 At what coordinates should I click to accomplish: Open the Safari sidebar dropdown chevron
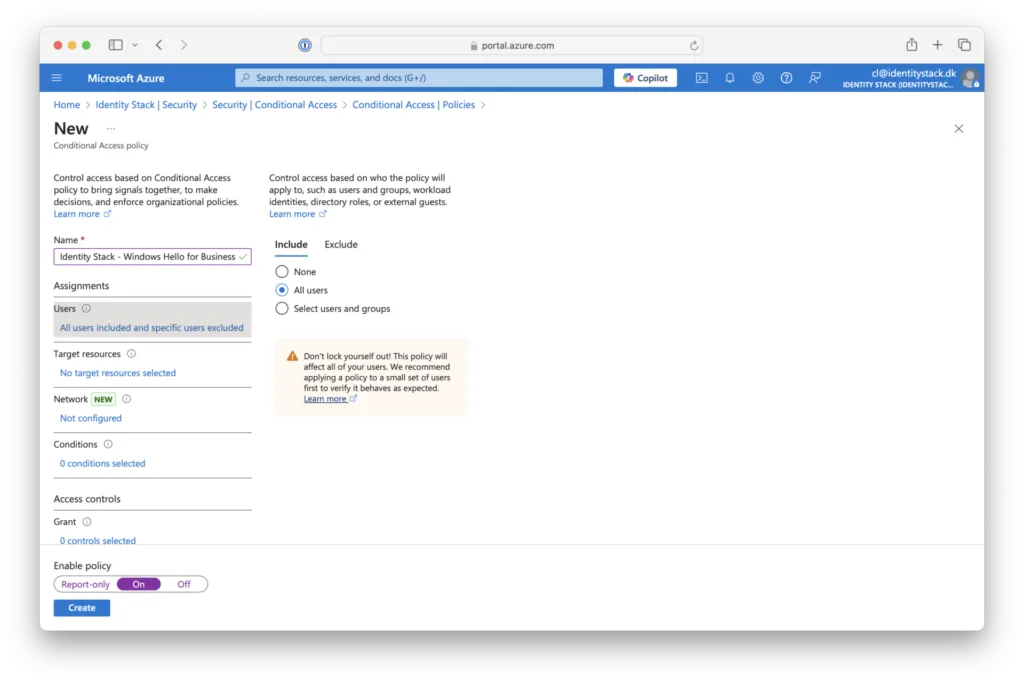click(x=135, y=45)
